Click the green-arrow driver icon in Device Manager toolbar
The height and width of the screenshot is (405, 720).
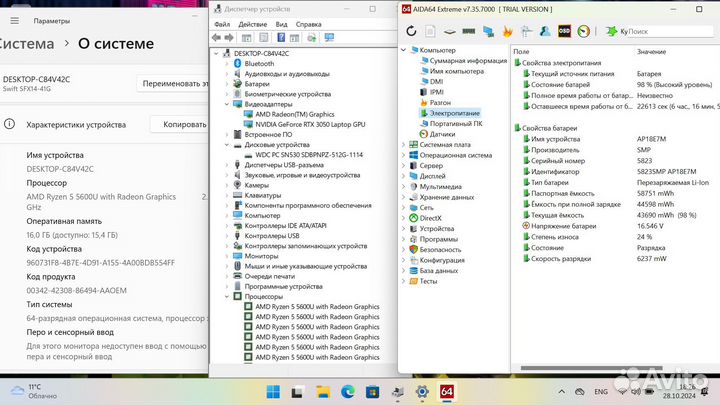pos(311,38)
